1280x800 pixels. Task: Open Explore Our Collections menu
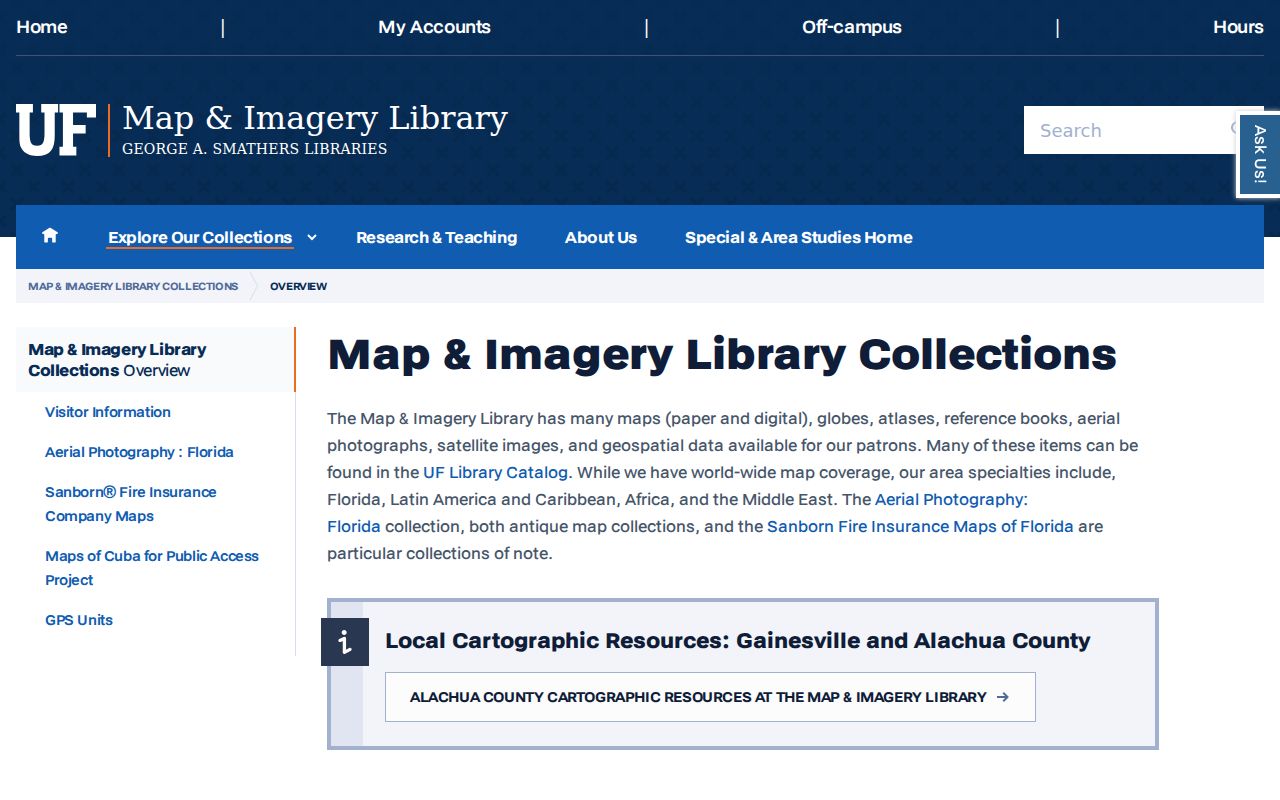click(x=200, y=237)
